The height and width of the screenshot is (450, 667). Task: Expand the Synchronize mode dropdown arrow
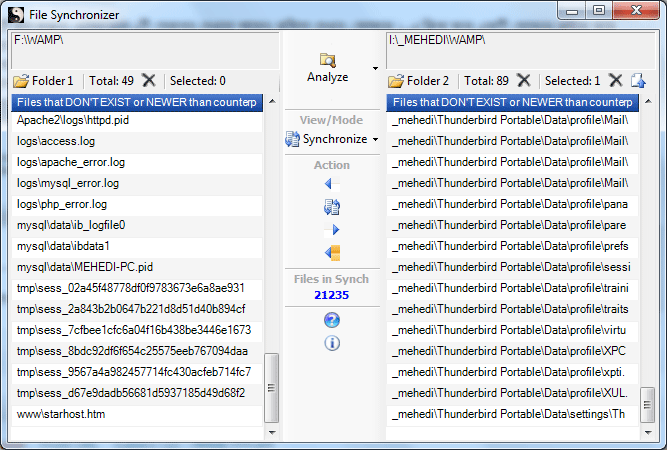pos(375,140)
